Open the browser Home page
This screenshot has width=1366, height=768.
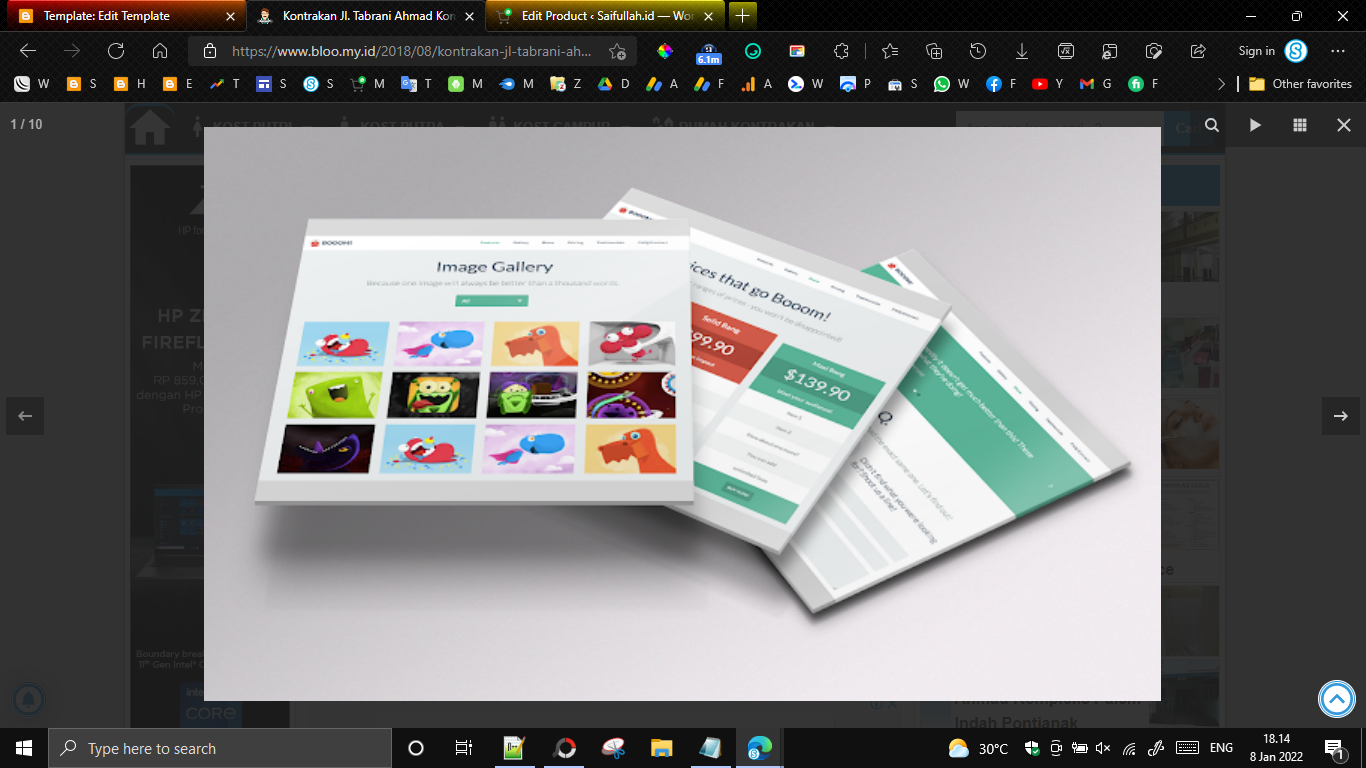point(160,51)
